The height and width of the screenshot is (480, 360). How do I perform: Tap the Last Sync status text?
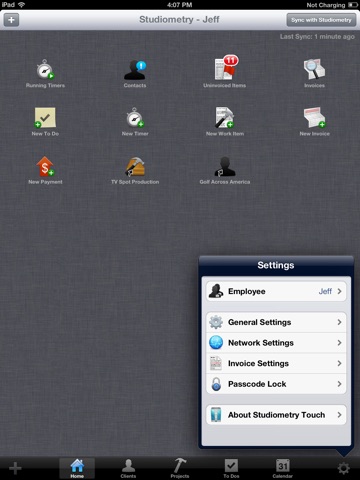317,37
